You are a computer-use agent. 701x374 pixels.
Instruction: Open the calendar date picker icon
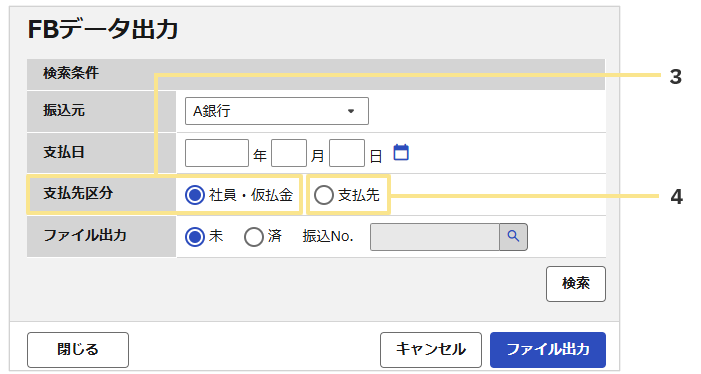tap(401, 152)
